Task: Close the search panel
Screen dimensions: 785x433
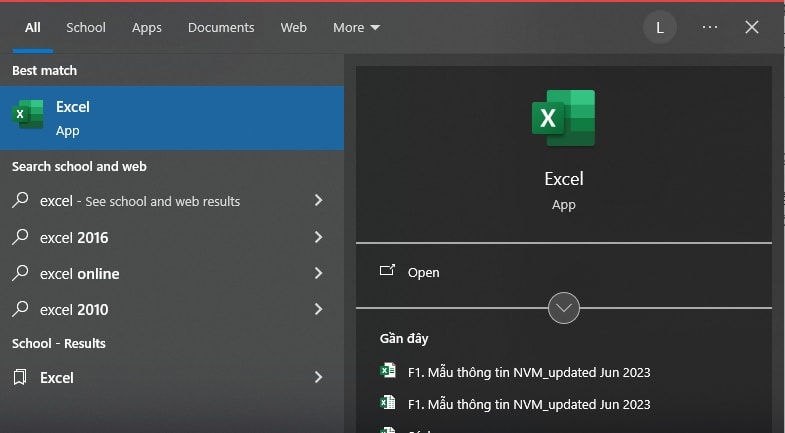Action: tap(751, 28)
